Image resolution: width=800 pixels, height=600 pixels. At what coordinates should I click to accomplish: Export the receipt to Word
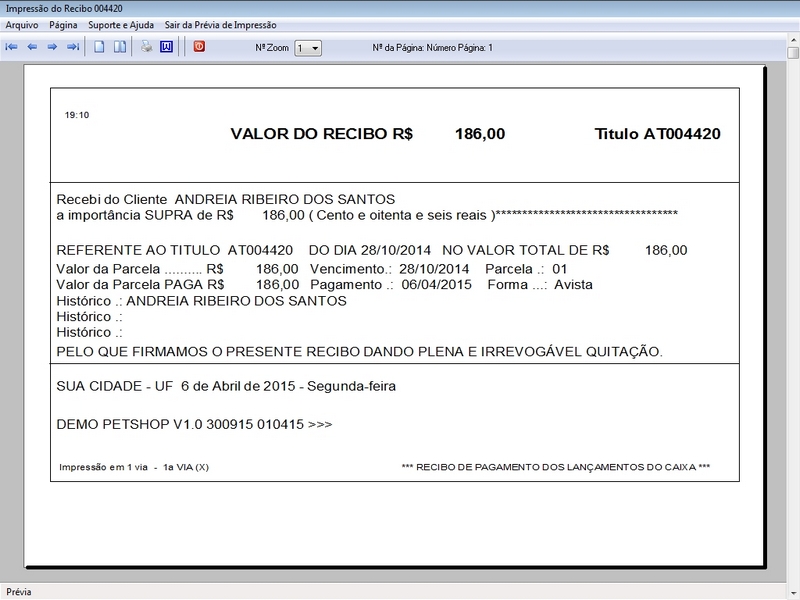(x=166, y=45)
